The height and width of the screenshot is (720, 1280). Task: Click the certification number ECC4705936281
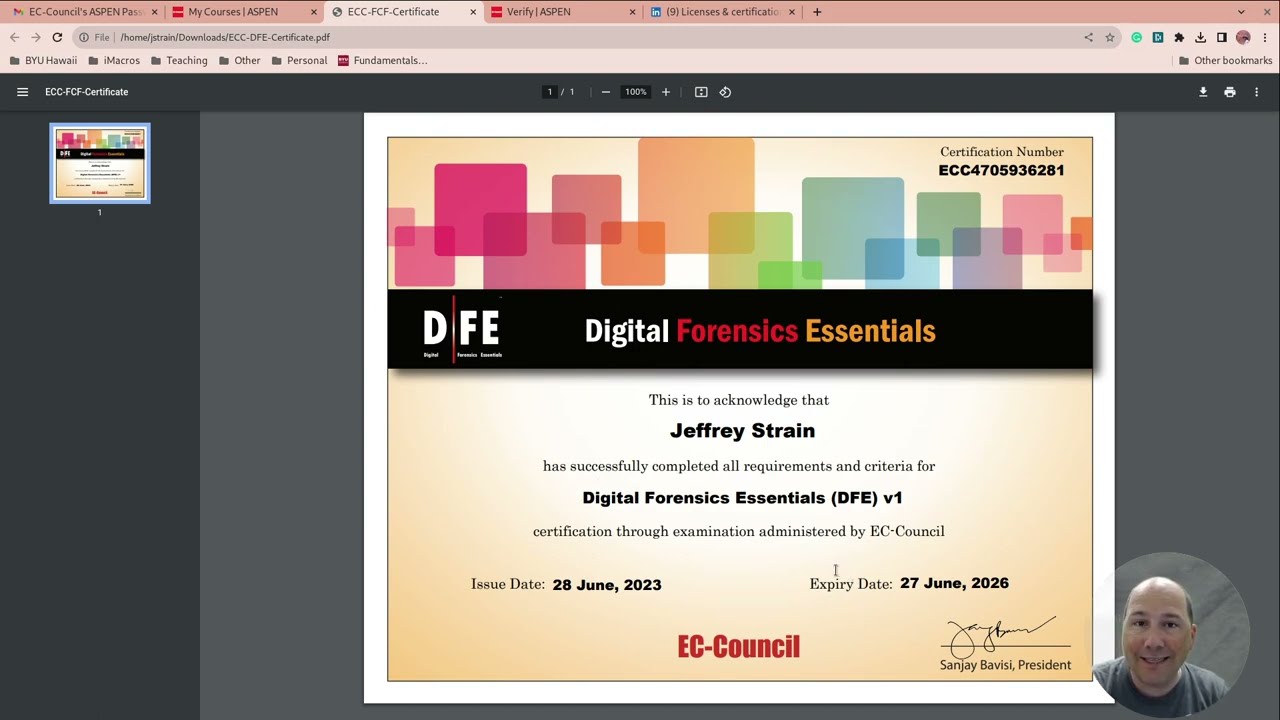(x=1001, y=170)
